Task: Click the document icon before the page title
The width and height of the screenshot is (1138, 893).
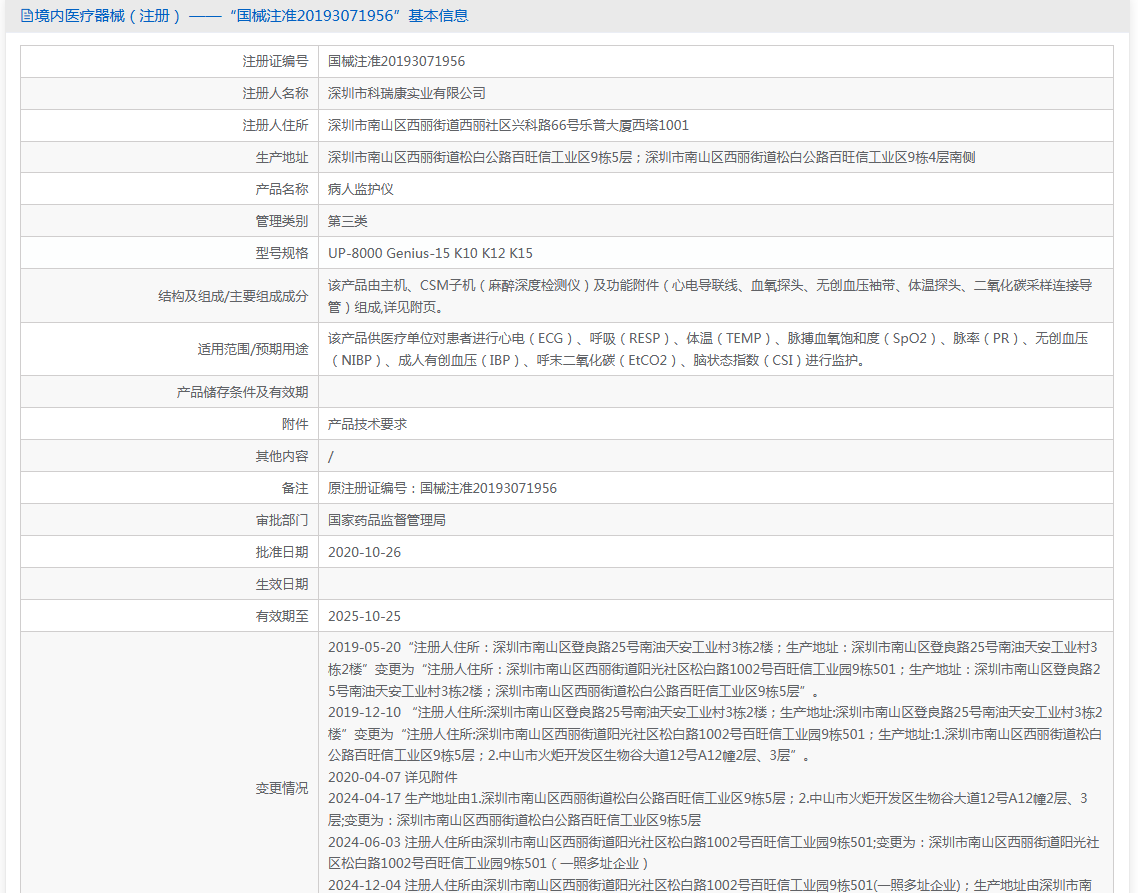Action: click(27, 16)
